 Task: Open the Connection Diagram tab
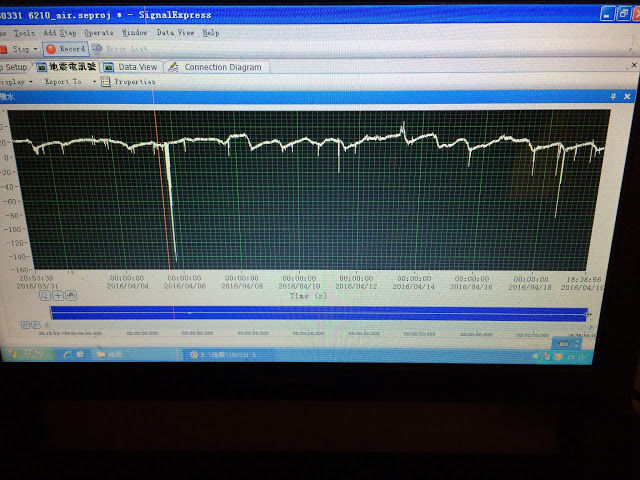click(x=216, y=67)
